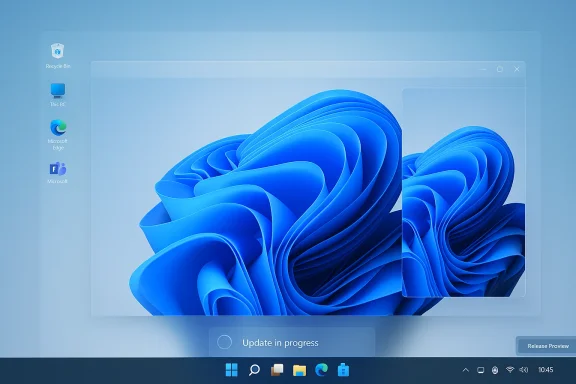Click the display tray icon

tap(480, 370)
